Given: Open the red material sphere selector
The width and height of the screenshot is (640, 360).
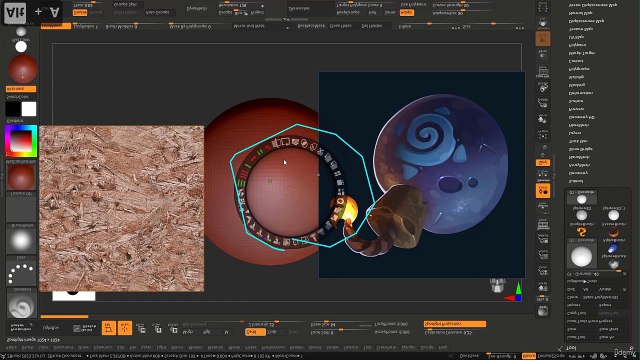Looking at the screenshot, I should [21, 177].
